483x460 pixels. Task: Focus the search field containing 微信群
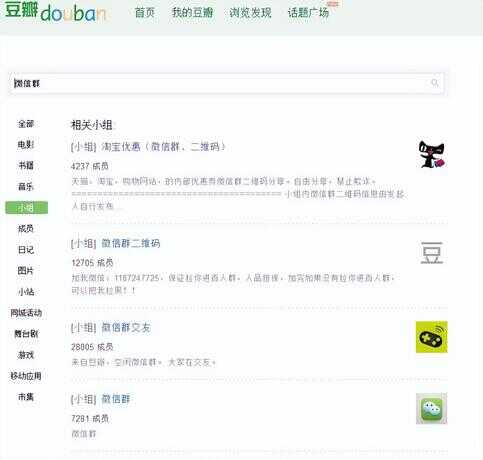(226, 83)
